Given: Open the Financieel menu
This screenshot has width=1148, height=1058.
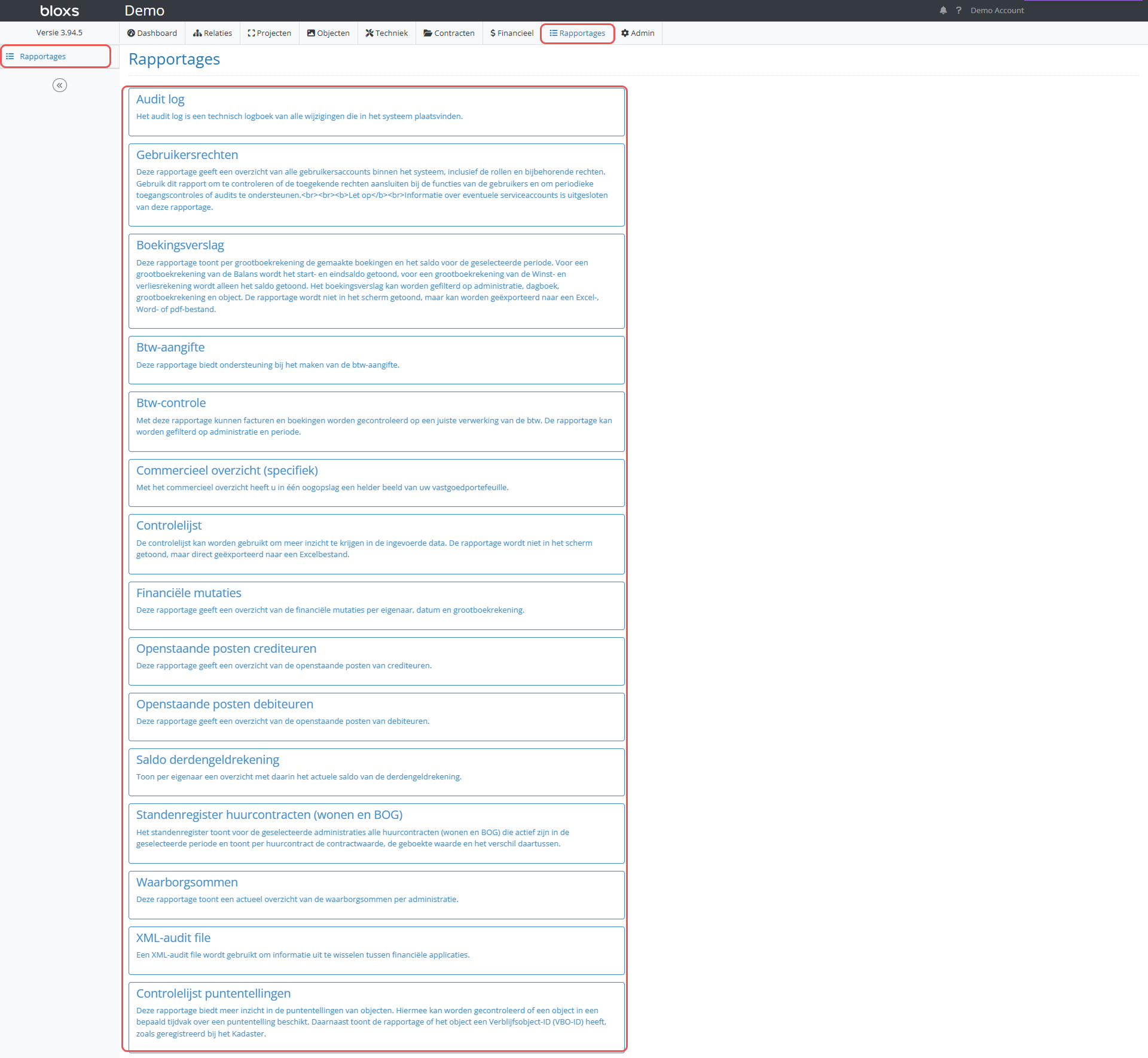Looking at the screenshot, I should 512,33.
